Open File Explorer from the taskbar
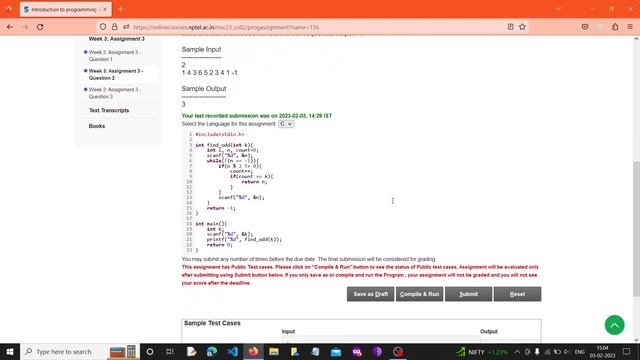The image size is (640, 360). tap(274, 351)
